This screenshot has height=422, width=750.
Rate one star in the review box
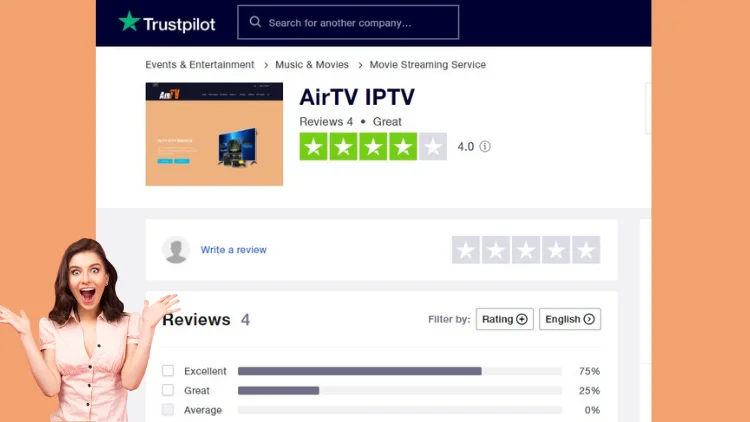466,250
